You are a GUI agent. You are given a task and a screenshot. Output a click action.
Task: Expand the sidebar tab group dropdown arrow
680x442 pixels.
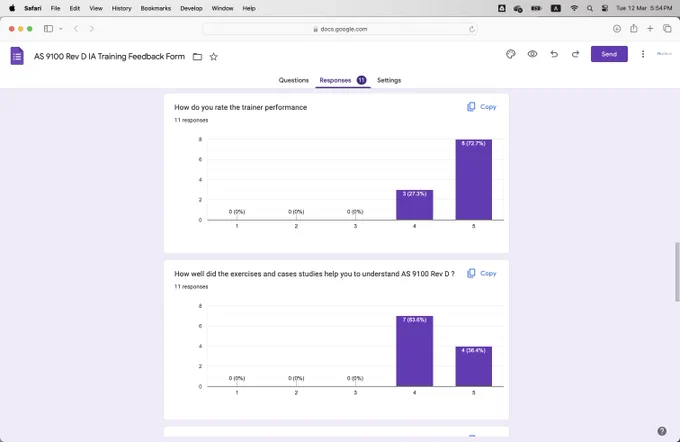point(60,29)
